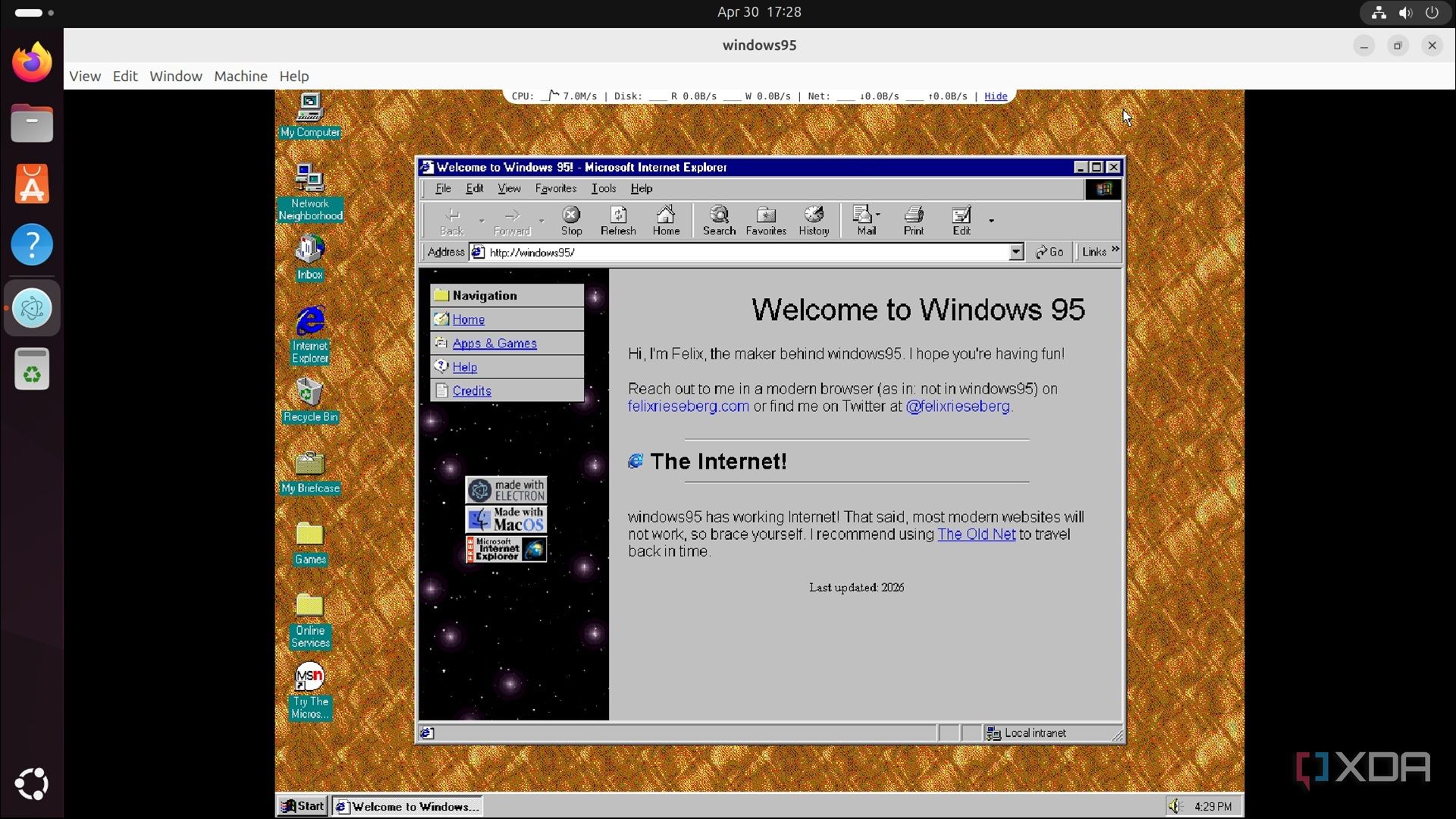Click the Back toolbar button
1456x819 pixels.
tap(452, 221)
